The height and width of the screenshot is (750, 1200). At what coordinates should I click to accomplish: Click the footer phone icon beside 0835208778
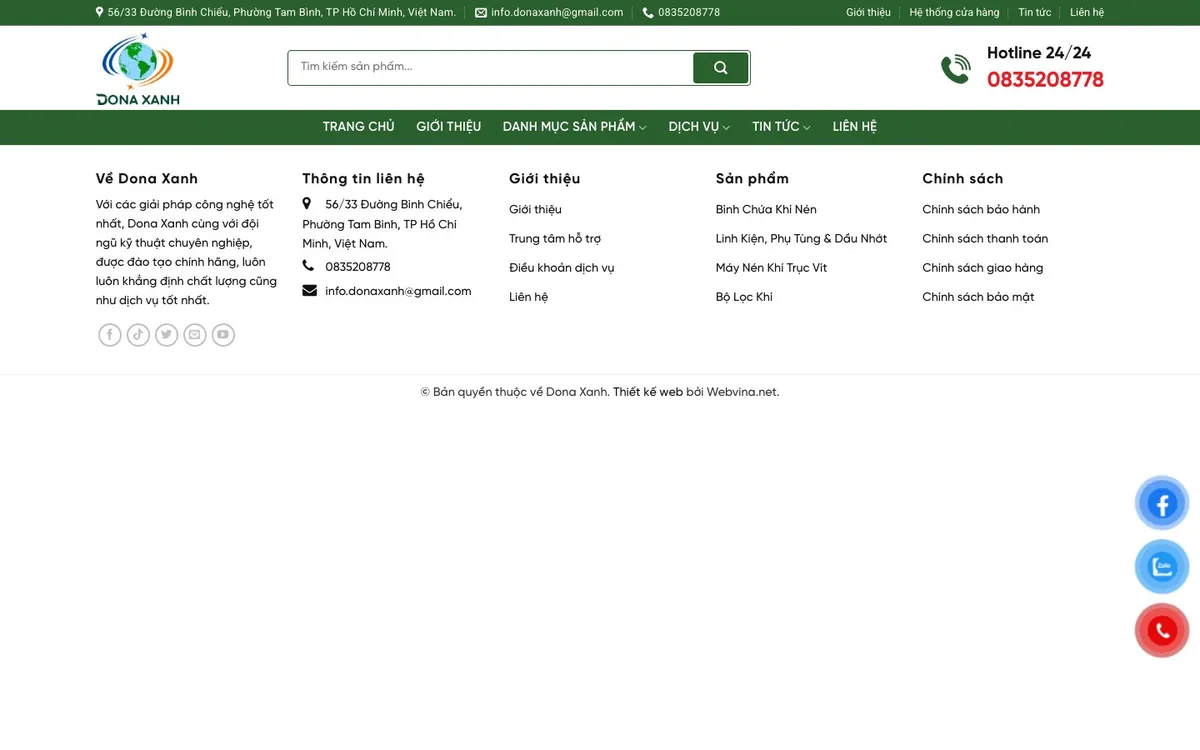[x=308, y=266]
